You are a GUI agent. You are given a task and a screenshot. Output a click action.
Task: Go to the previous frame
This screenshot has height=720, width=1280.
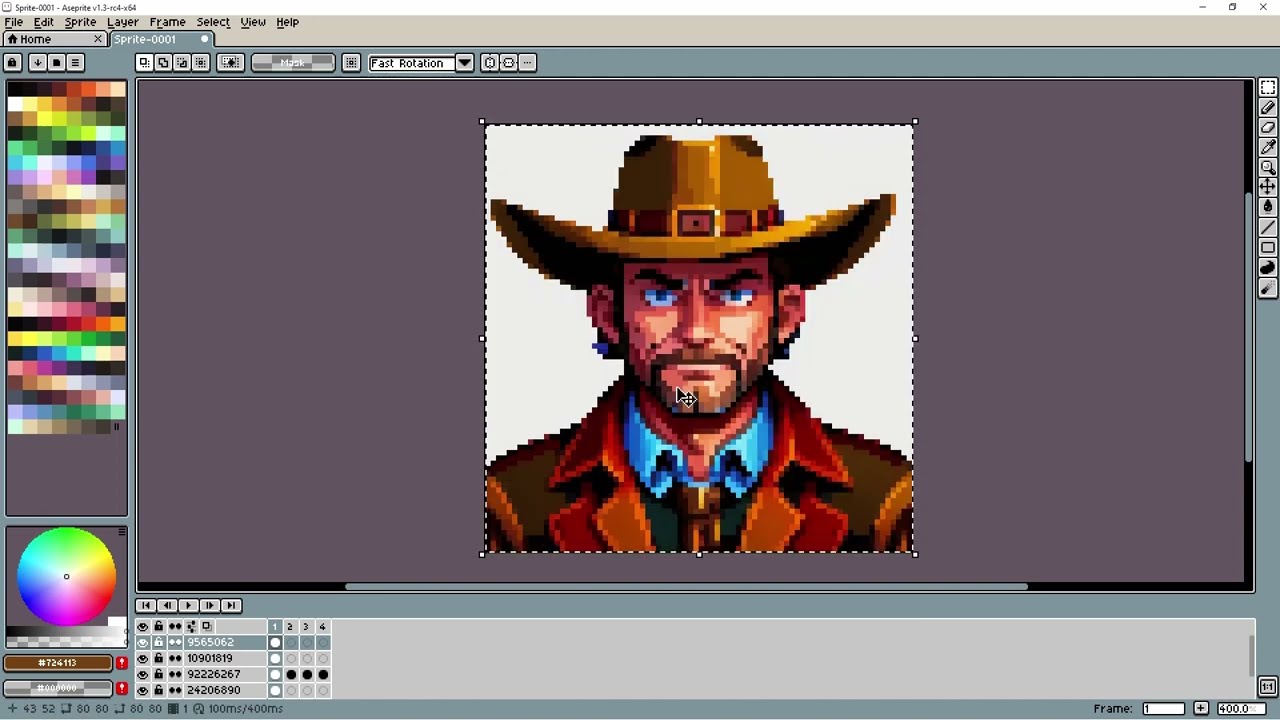coord(167,605)
